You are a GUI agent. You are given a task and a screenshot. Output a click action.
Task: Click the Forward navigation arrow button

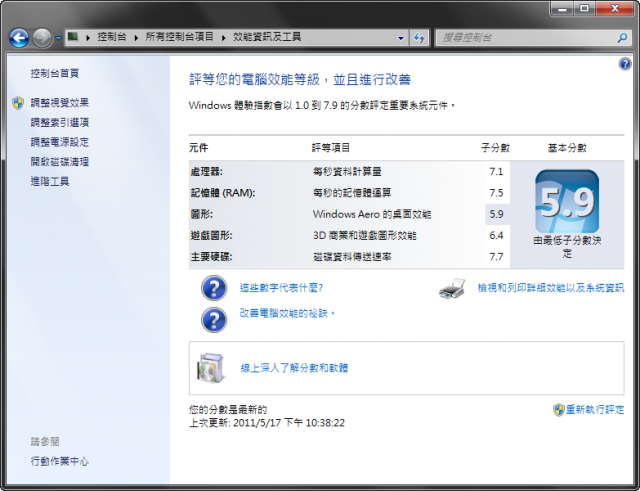click(42, 38)
